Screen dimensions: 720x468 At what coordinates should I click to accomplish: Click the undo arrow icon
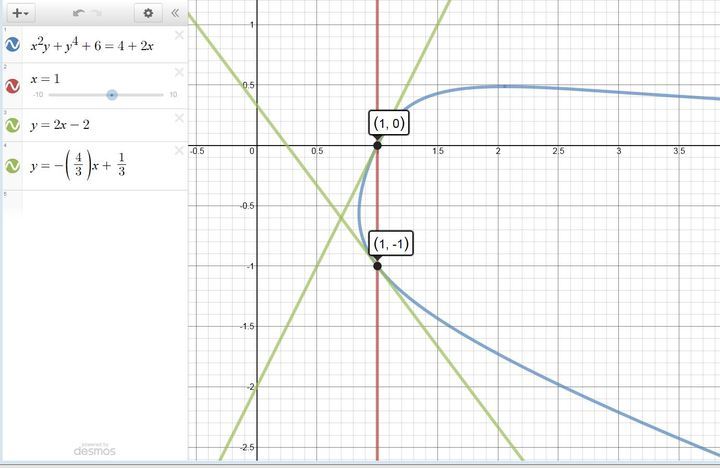coord(79,13)
